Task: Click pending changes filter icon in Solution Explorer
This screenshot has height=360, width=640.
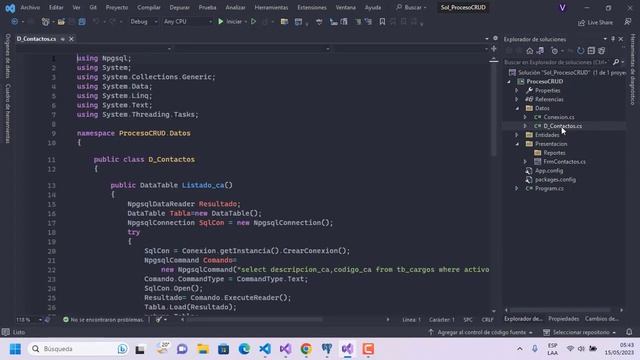Action: point(554,51)
